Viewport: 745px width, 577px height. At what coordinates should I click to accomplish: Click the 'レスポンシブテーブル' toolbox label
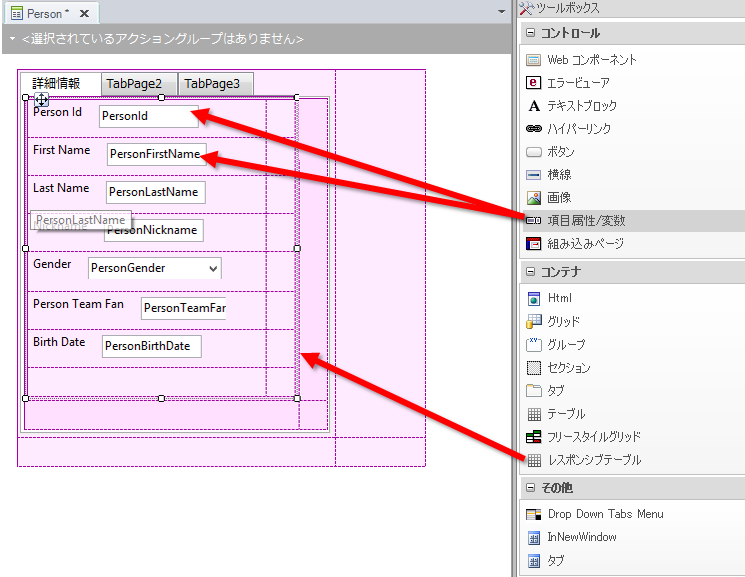(594, 460)
